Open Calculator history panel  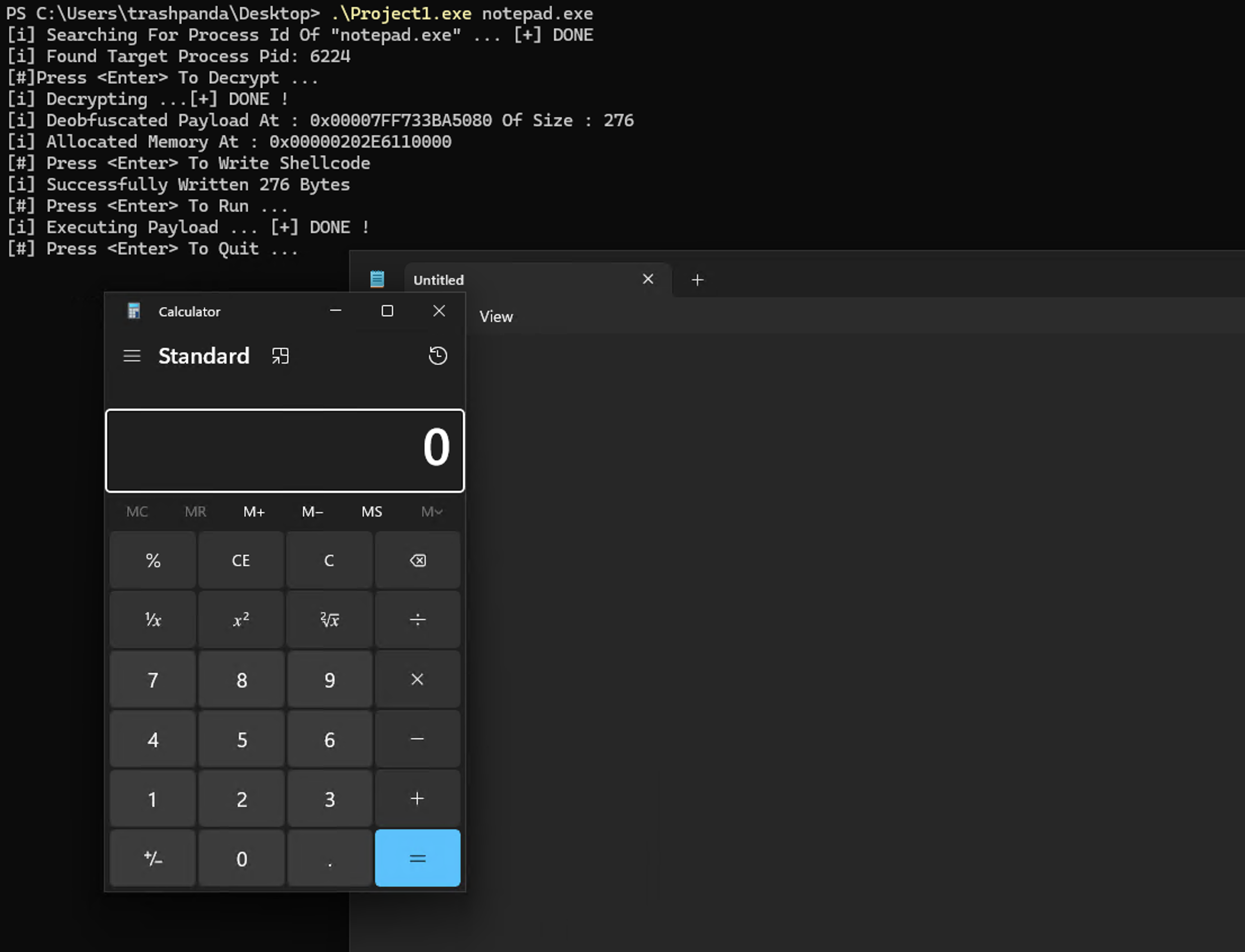(437, 356)
